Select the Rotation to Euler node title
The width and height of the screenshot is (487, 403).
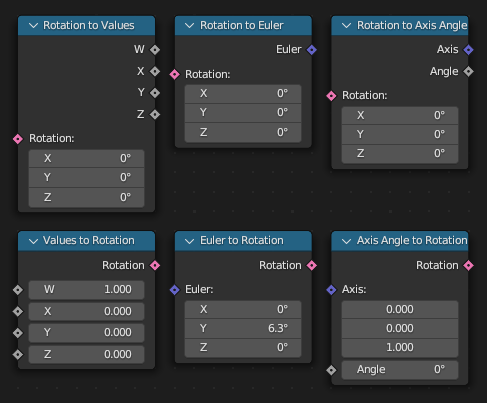tap(242, 26)
